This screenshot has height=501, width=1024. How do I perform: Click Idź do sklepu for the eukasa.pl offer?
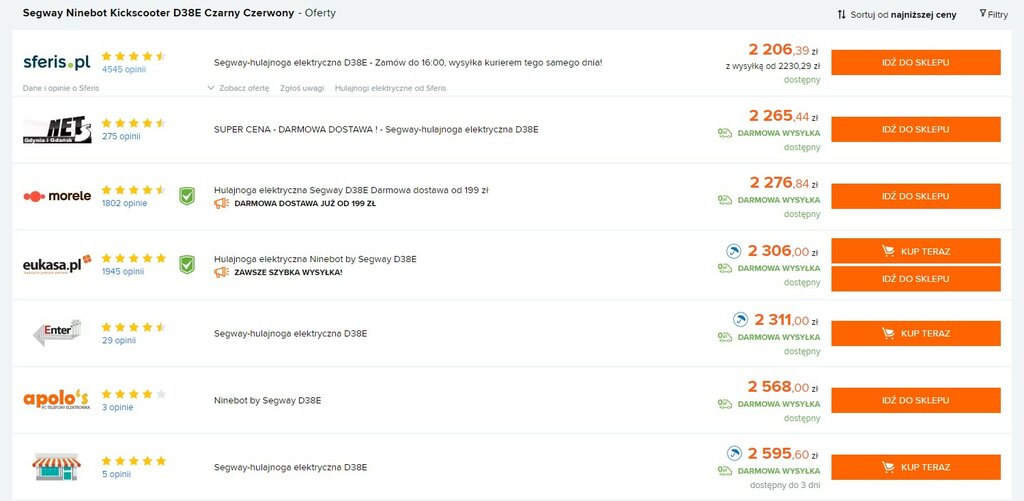click(x=916, y=279)
